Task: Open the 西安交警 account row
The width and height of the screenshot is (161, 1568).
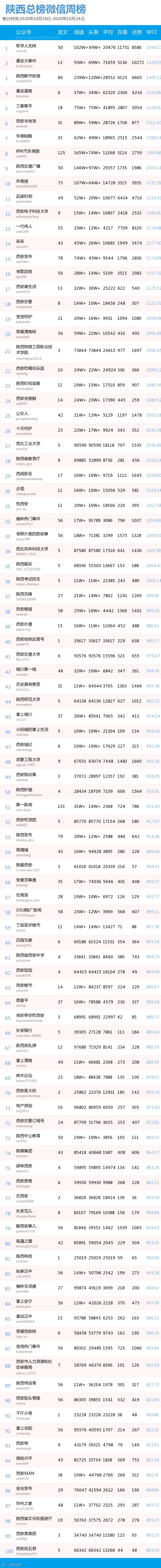Action: click(80, 303)
